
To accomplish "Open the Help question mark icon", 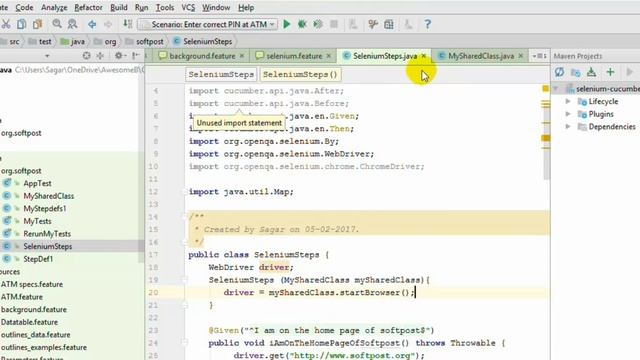I will pos(427,24).
